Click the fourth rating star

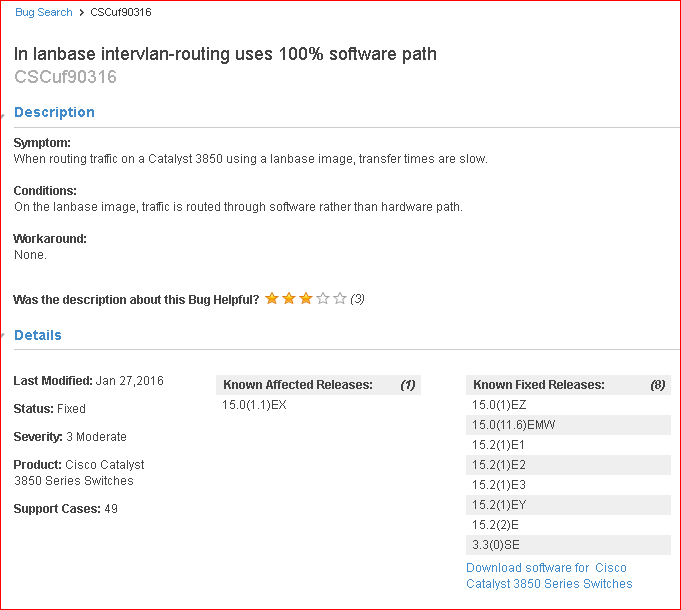click(x=323, y=298)
